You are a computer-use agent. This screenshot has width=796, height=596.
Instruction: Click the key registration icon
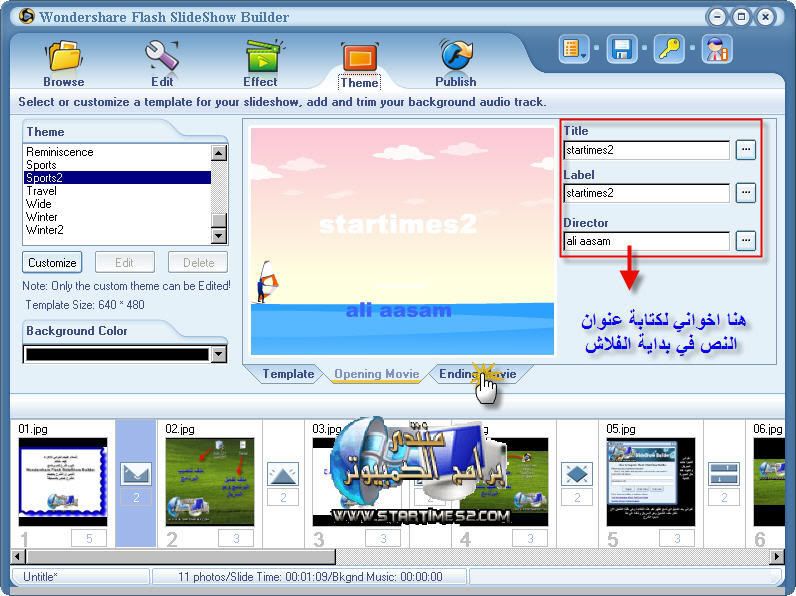669,49
